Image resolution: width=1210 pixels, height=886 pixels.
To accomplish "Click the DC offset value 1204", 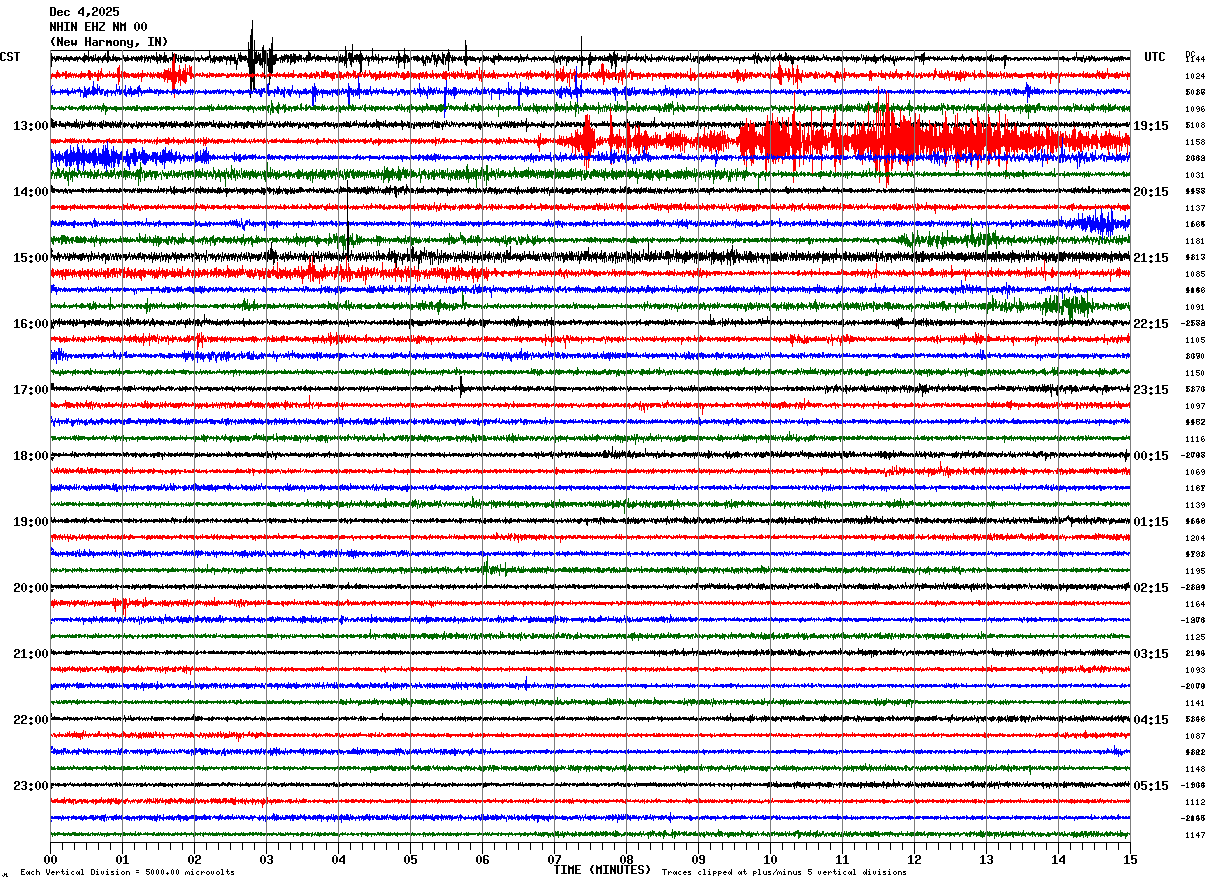I will click(x=1195, y=538).
